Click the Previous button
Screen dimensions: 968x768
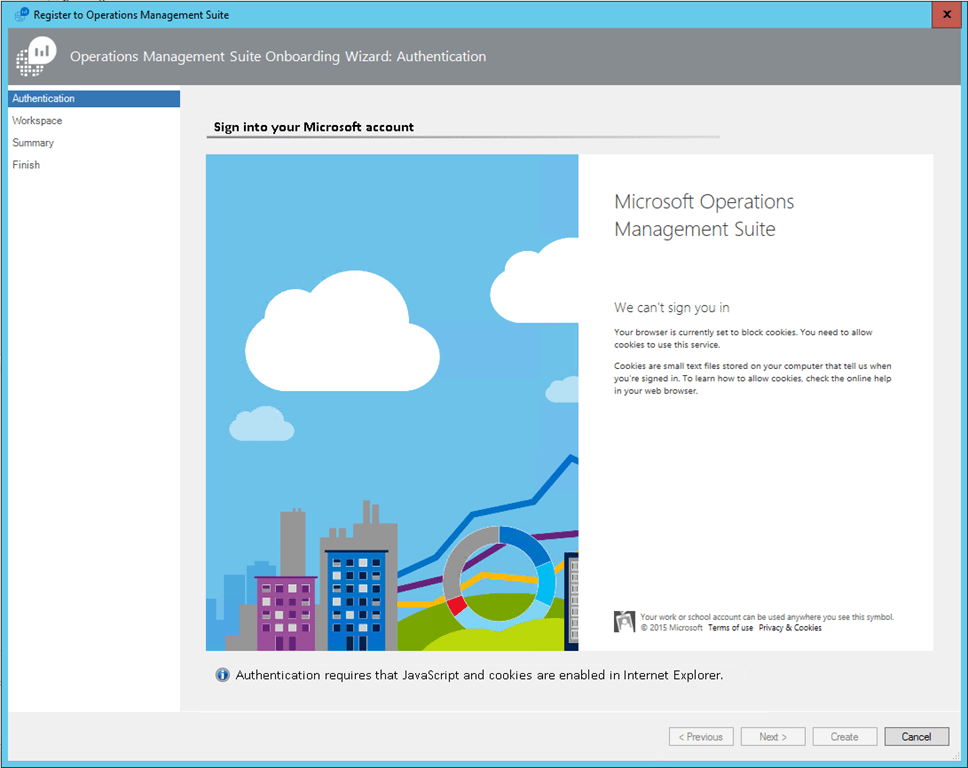coord(701,737)
